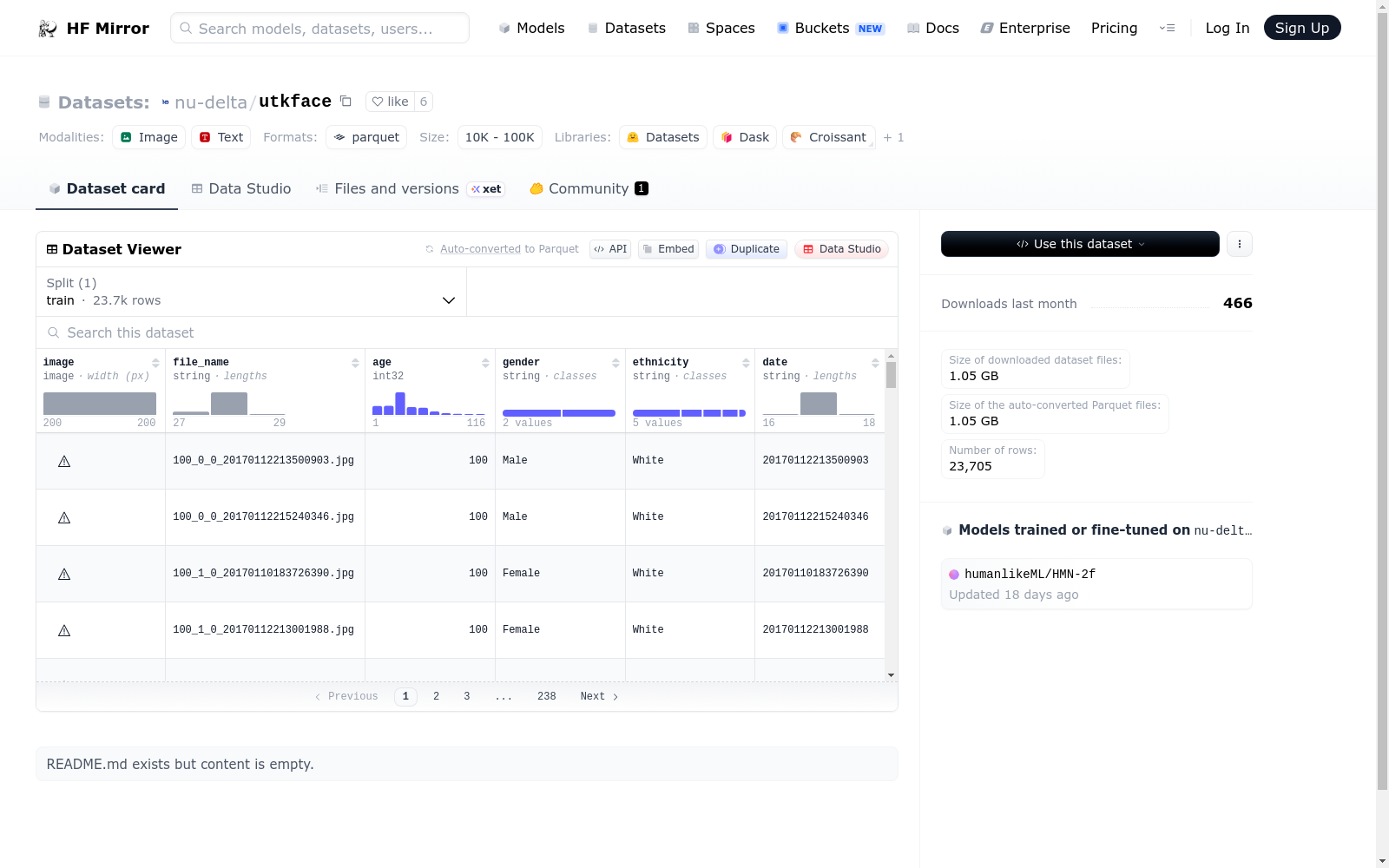Click the table scrollbar down arrow

[x=891, y=675]
